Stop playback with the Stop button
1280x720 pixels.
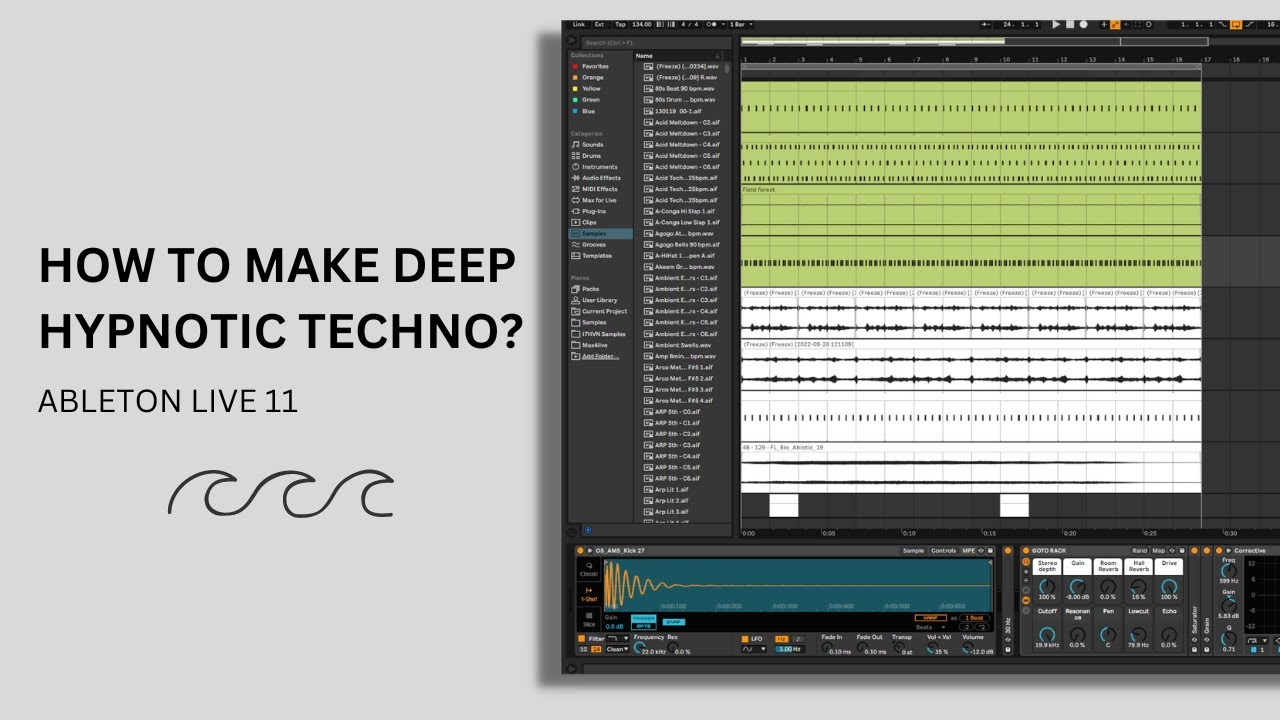click(x=1070, y=24)
